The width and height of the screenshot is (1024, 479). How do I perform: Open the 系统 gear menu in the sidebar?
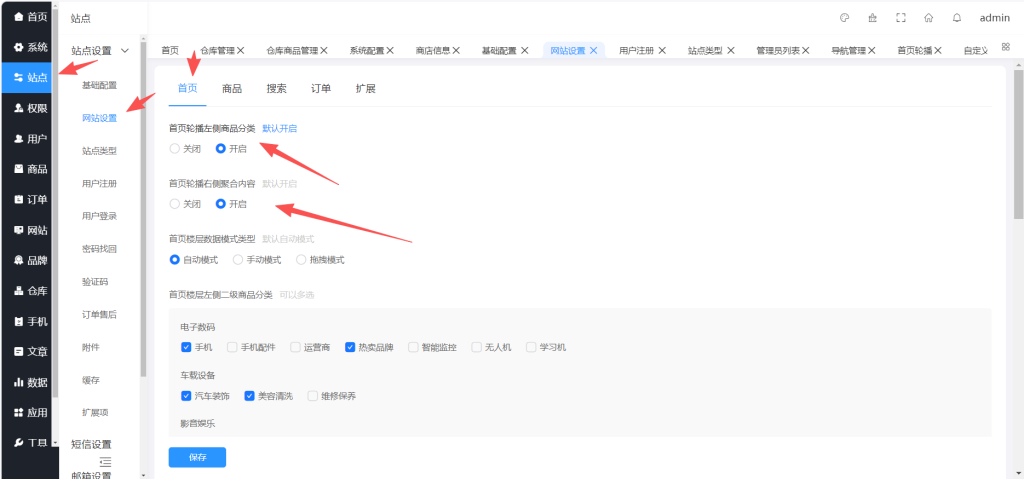pyautogui.click(x=29, y=47)
